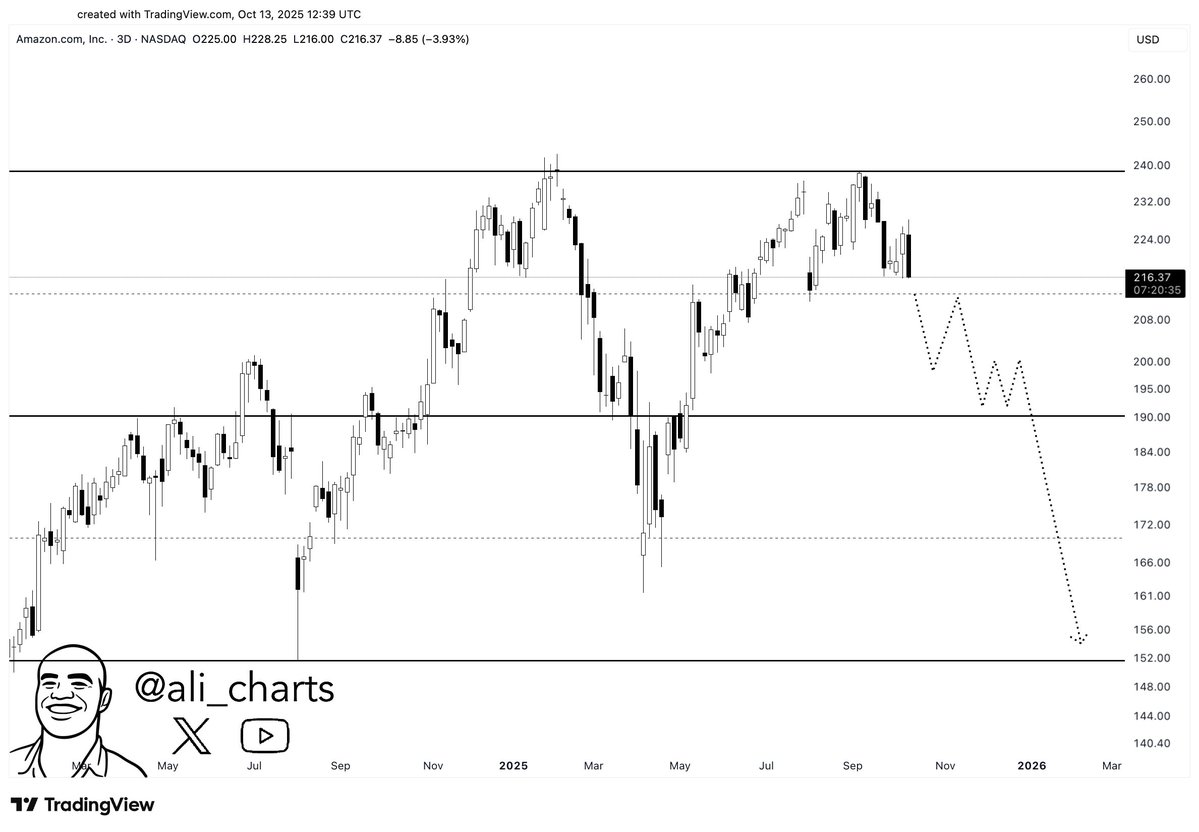Click the dotted arrowhead at projection end

coord(1079,637)
